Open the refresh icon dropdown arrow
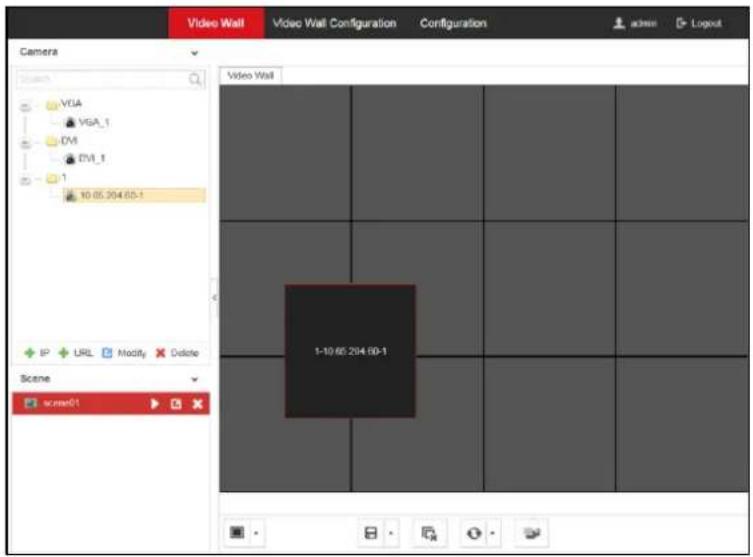This screenshot has width=753, height=557. tap(493, 533)
